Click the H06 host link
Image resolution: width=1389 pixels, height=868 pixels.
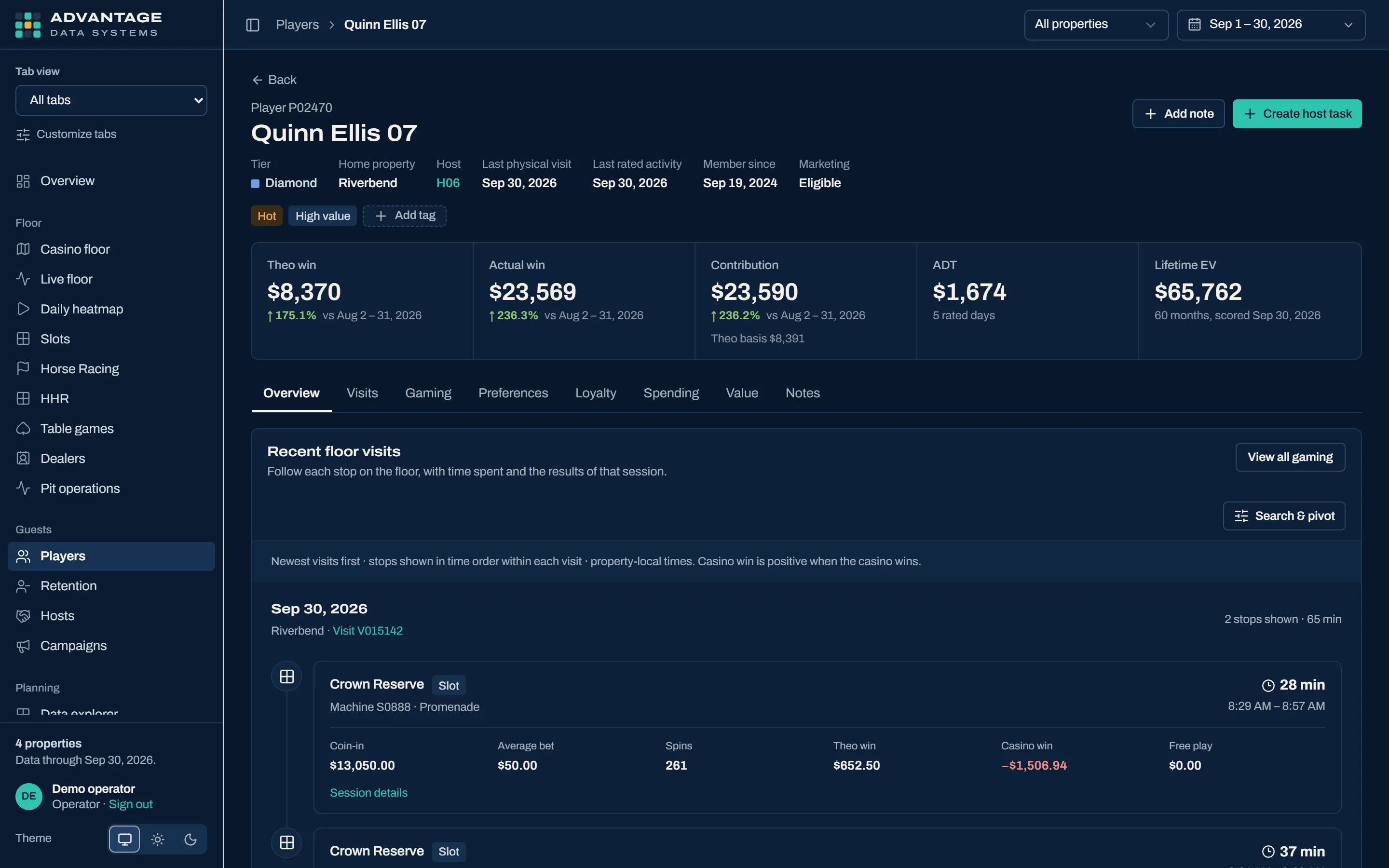448,183
